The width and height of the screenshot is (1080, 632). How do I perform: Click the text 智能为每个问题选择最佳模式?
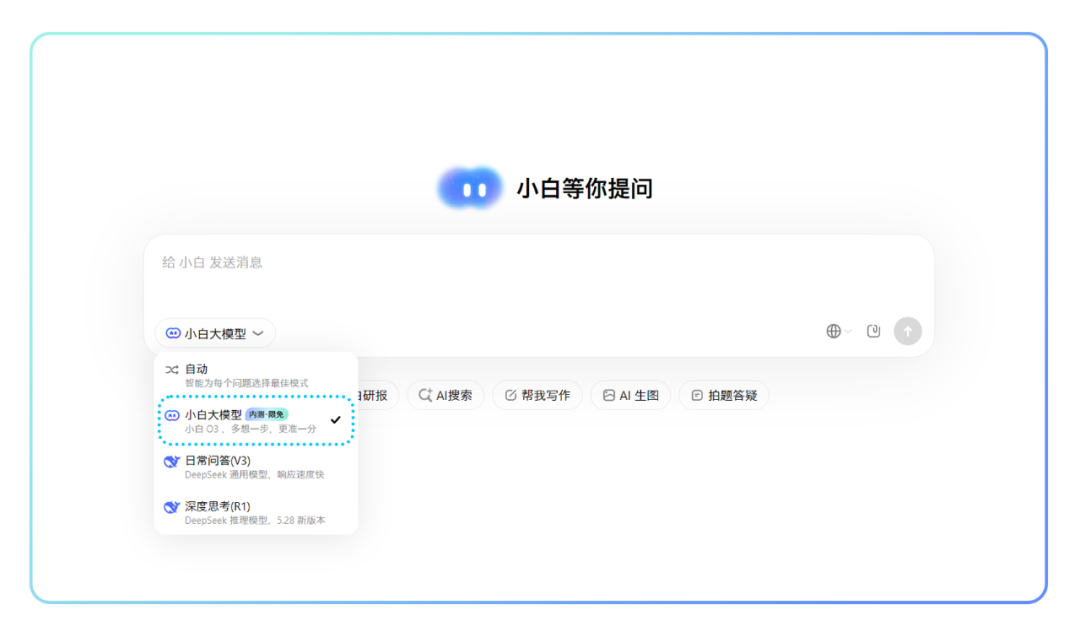[247, 383]
